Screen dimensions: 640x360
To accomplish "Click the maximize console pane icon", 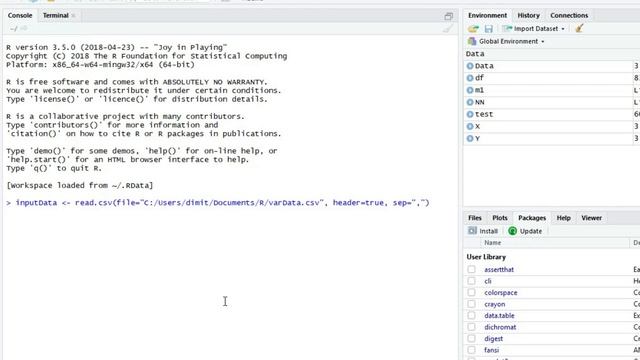I will click(449, 16).
